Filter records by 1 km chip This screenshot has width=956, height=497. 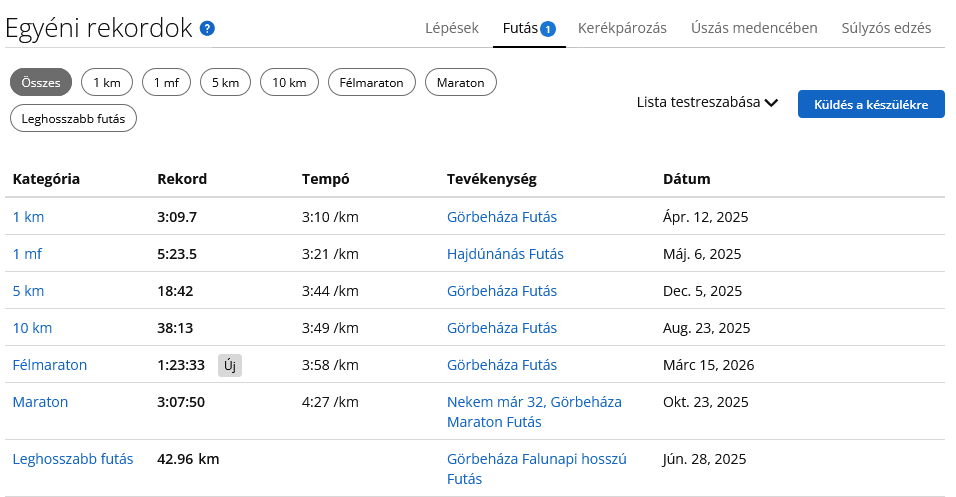[x=106, y=82]
